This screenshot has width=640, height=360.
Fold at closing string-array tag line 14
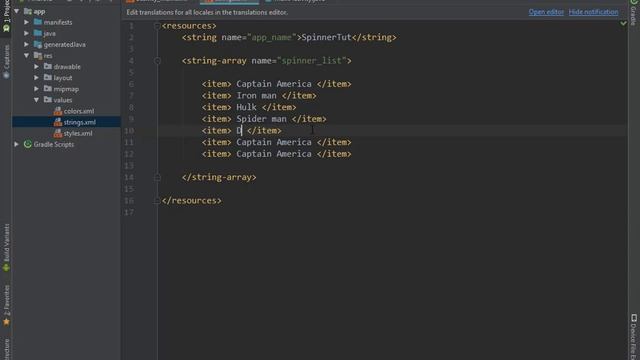[157, 178]
